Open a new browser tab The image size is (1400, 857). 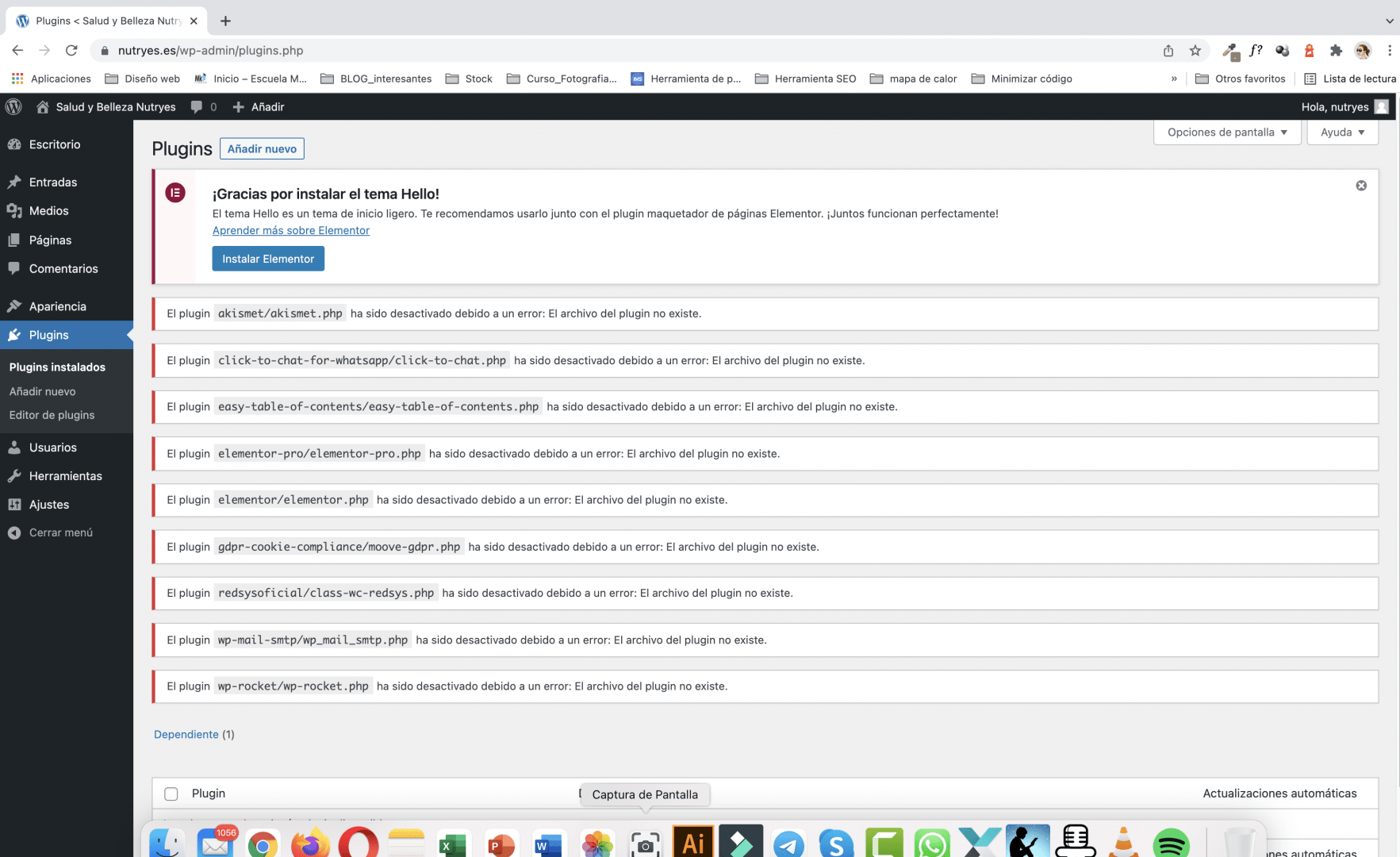(x=225, y=21)
